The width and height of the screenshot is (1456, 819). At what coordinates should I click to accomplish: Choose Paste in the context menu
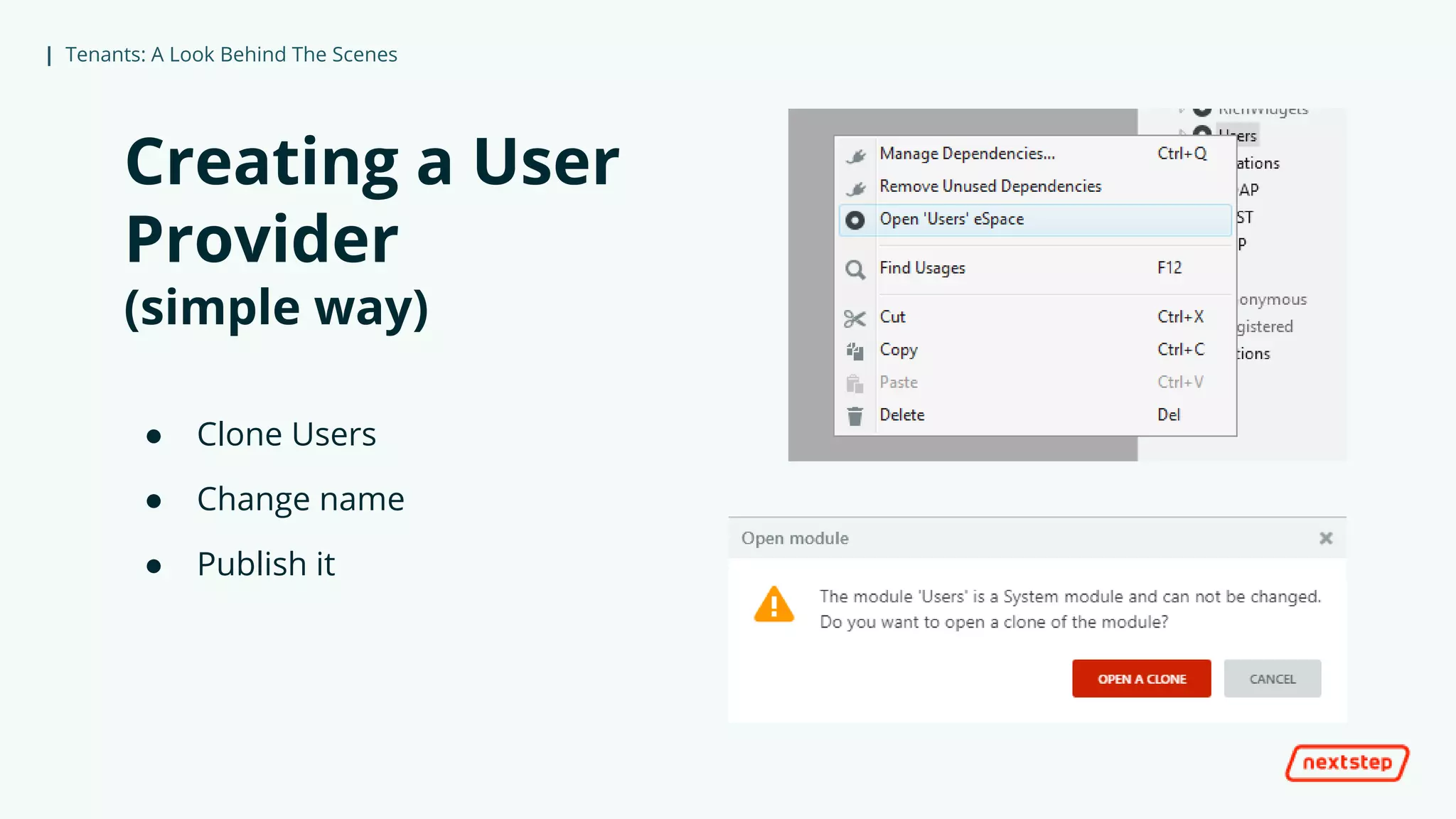(1035, 382)
